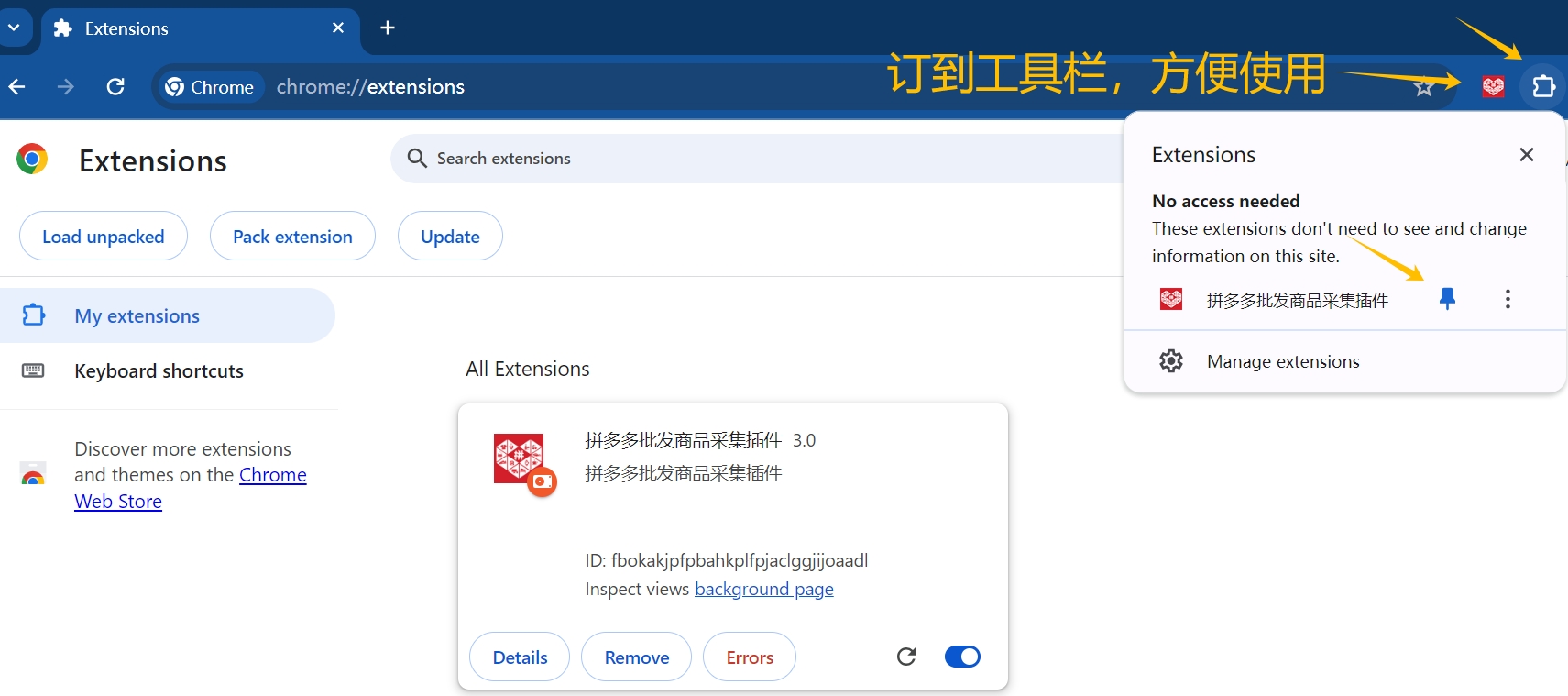Click the extension version 3.0 text

tap(805, 440)
